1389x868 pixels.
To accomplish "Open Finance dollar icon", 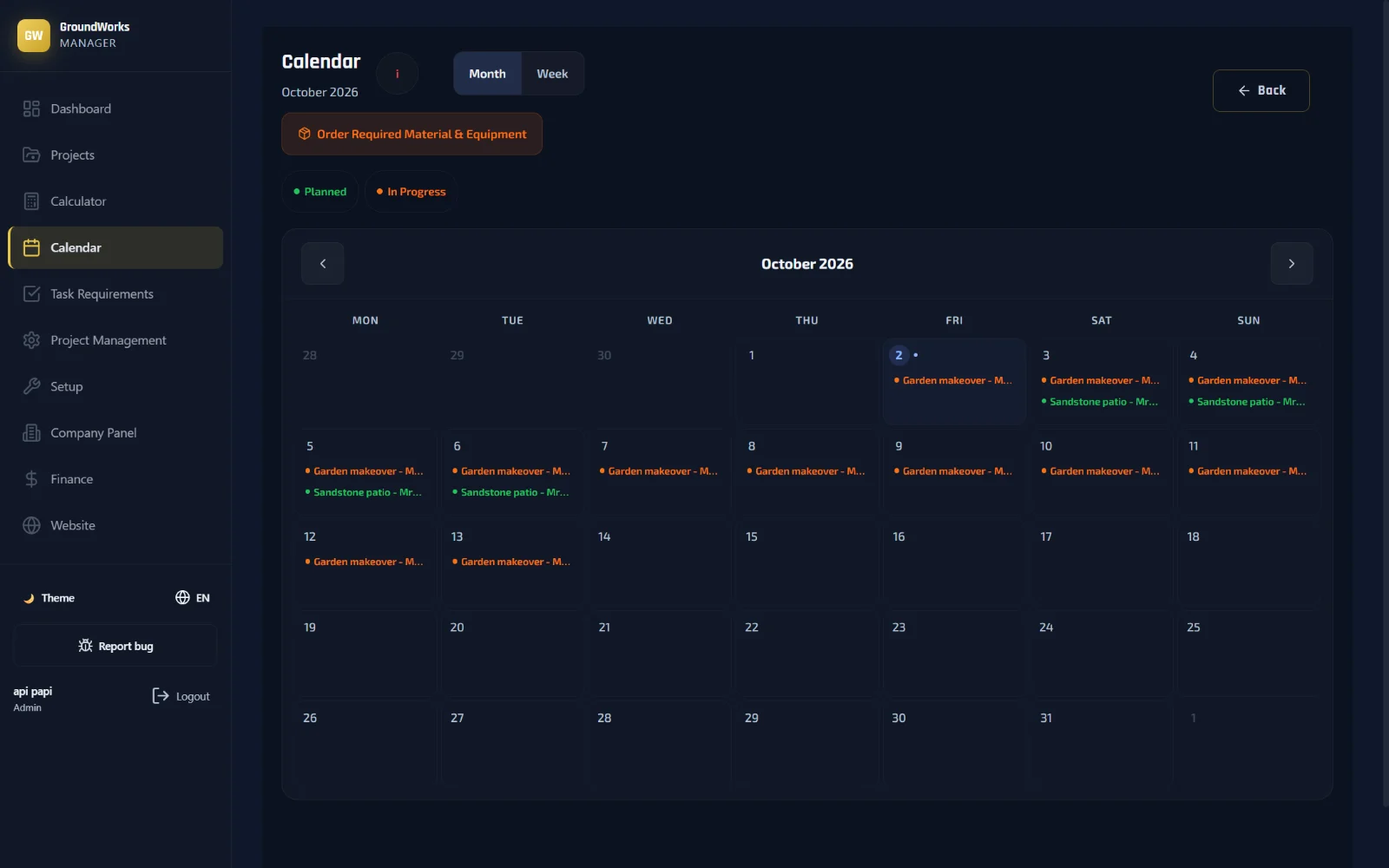I will (x=31, y=479).
